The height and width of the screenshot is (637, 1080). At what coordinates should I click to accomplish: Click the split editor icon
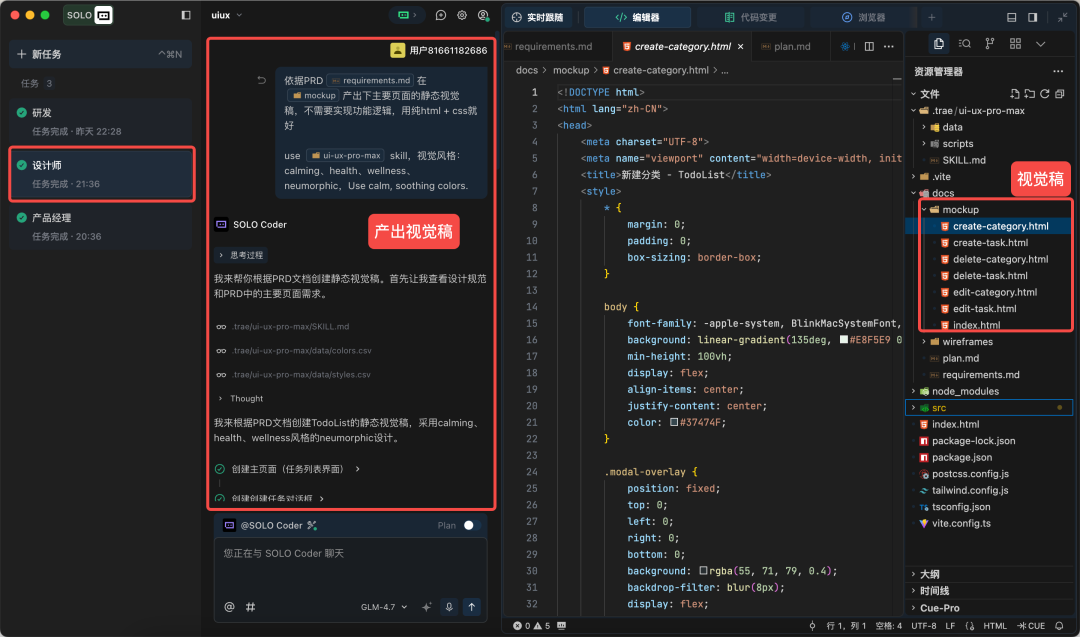(x=868, y=47)
